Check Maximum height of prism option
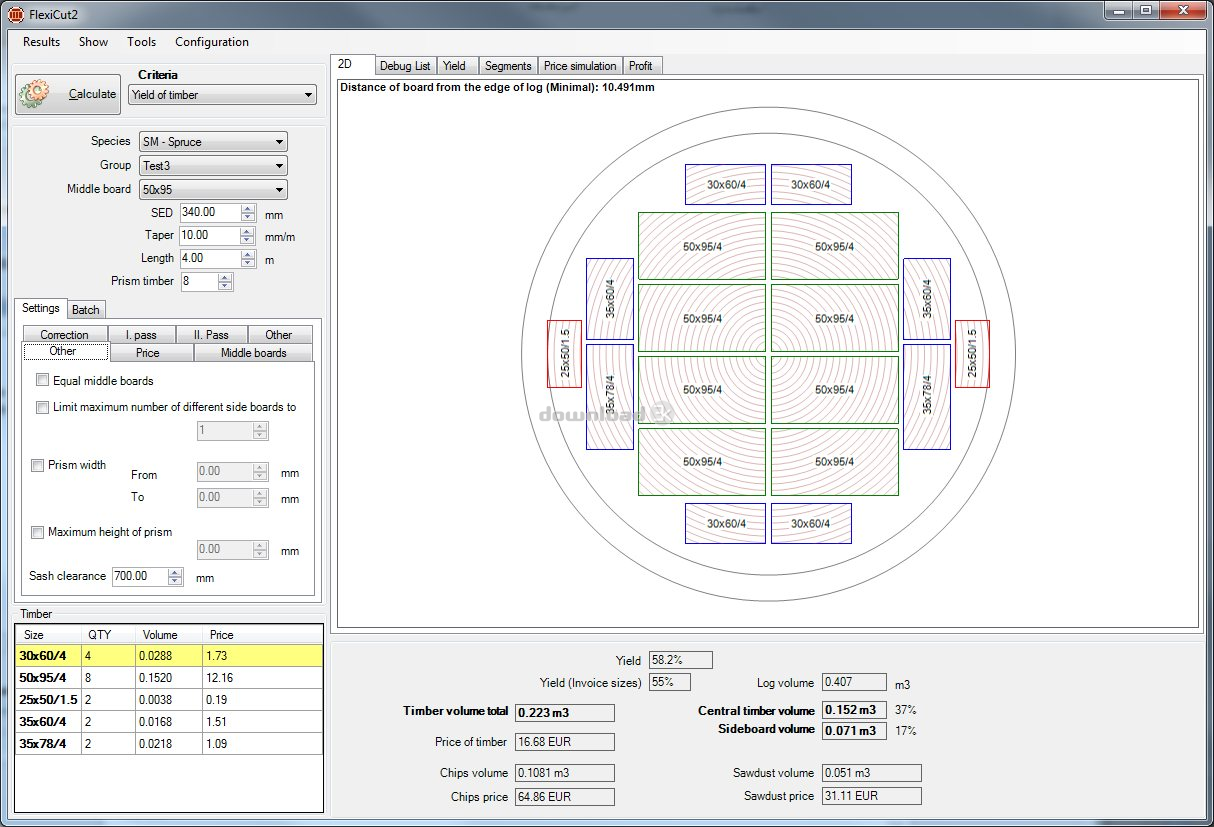The height and width of the screenshot is (827, 1214). coord(38,532)
